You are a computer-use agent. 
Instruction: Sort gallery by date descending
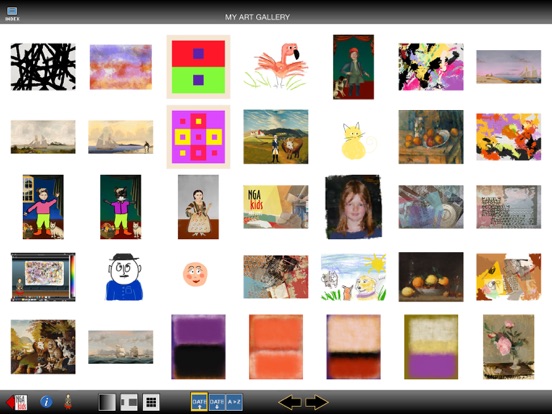217,402
